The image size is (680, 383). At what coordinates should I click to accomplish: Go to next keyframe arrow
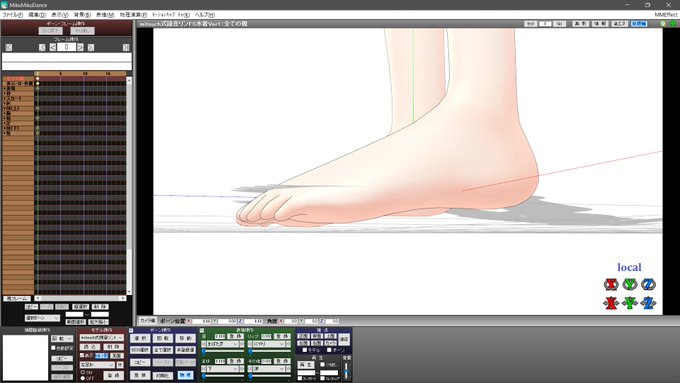click(91, 47)
